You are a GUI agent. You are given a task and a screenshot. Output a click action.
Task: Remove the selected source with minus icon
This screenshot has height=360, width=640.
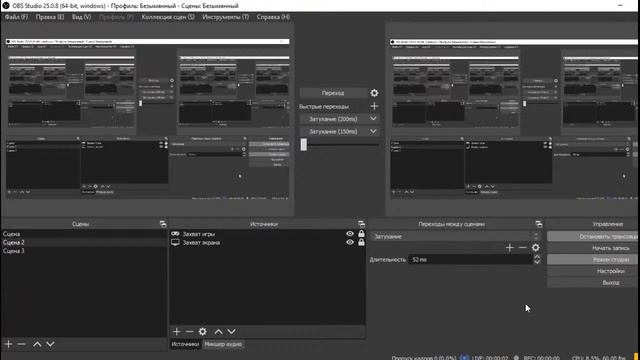pos(189,331)
